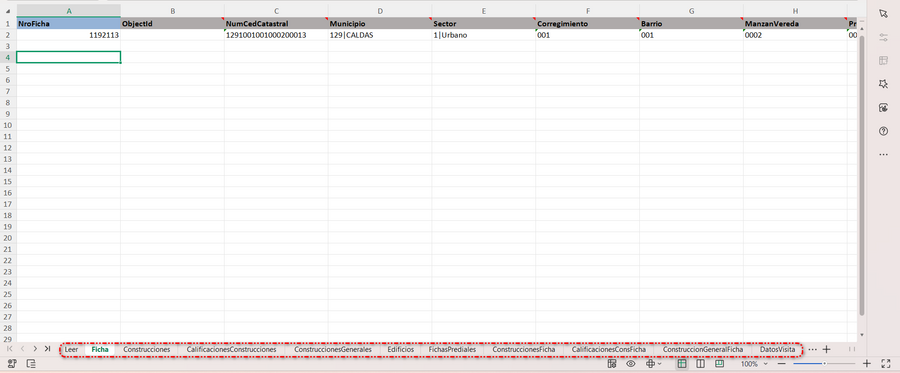The height and width of the screenshot is (373, 900).
Task: Switch to normal view mode
Action: (682, 363)
